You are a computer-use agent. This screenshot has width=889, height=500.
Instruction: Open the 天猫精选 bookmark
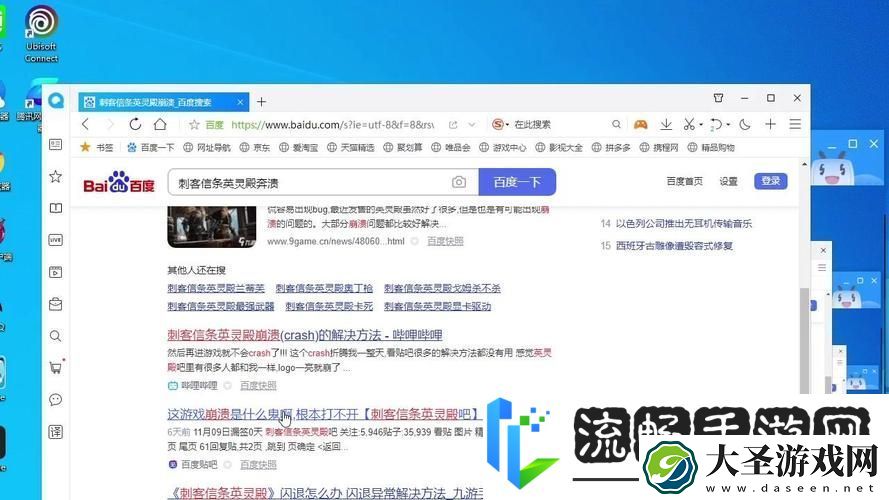click(x=350, y=147)
